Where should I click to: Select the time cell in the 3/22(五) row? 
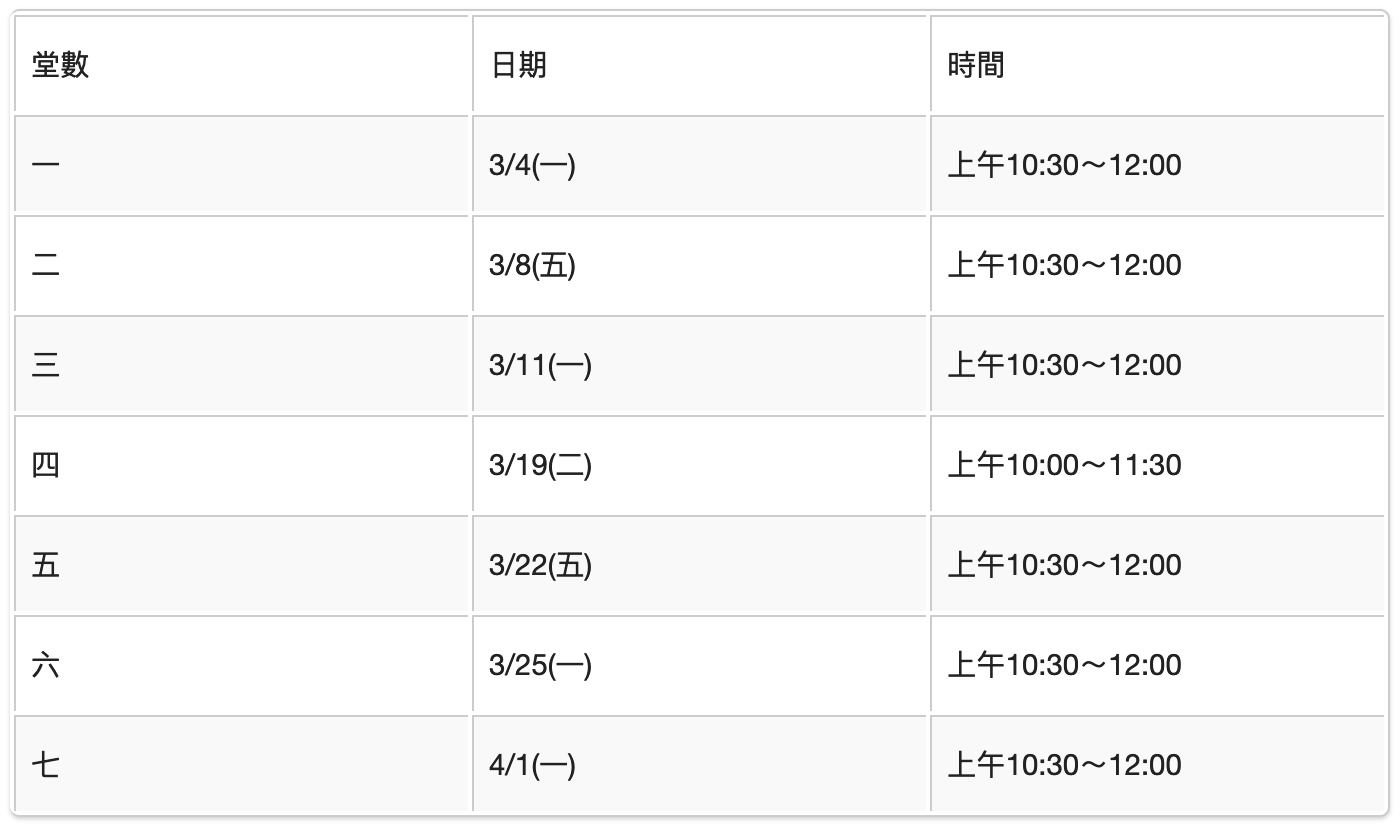pos(1064,565)
